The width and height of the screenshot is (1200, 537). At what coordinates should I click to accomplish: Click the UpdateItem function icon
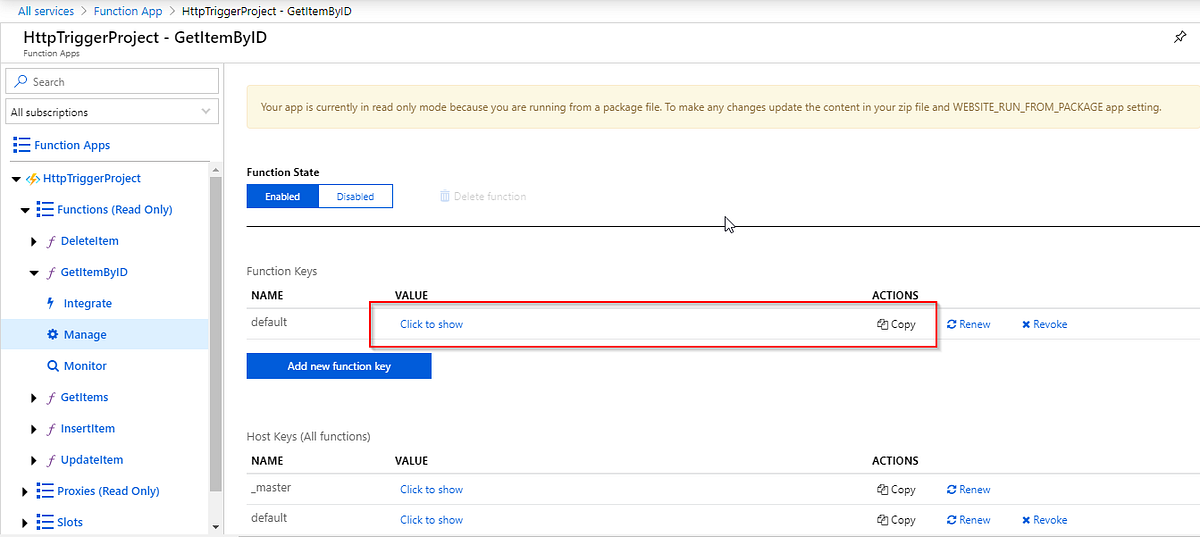51,460
